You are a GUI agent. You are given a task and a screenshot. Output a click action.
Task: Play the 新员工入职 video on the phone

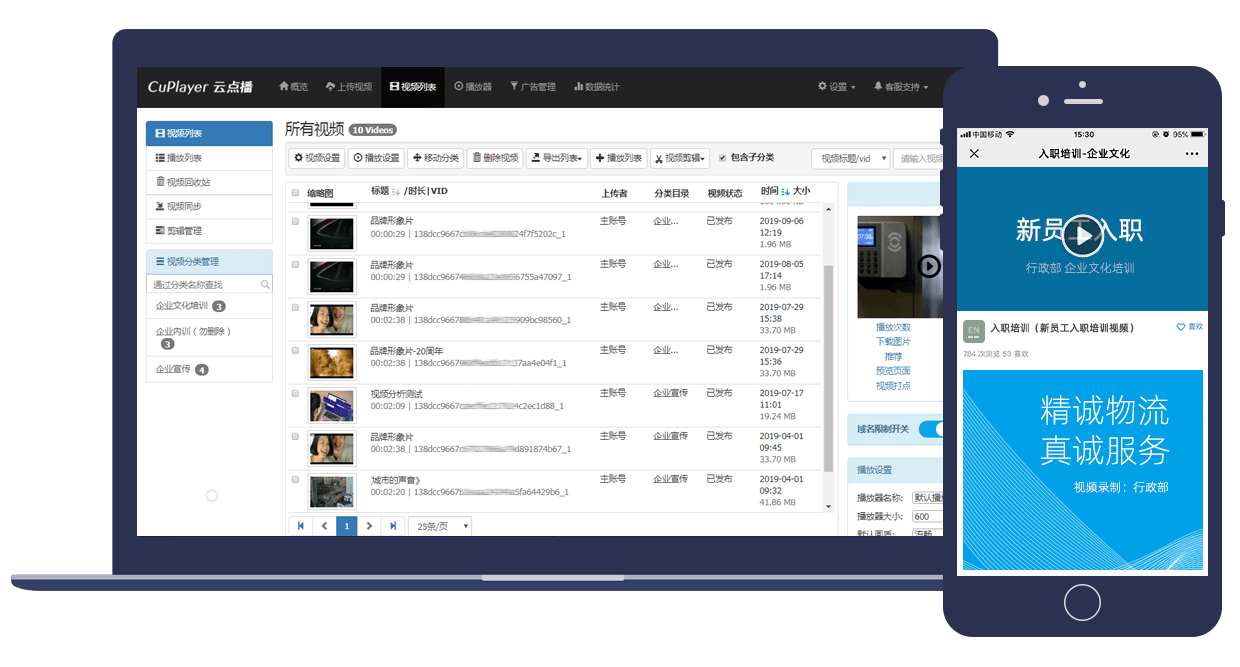(1081, 236)
